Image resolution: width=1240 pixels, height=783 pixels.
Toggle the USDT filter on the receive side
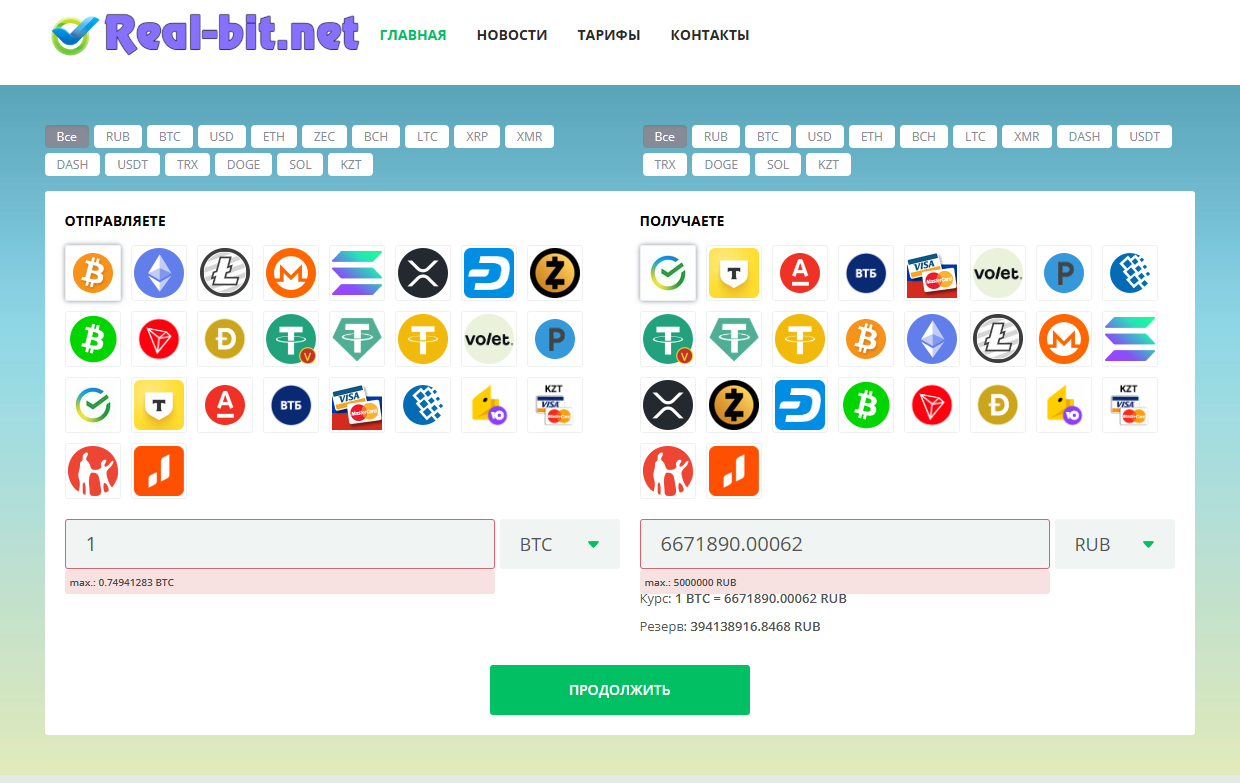(1145, 137)
